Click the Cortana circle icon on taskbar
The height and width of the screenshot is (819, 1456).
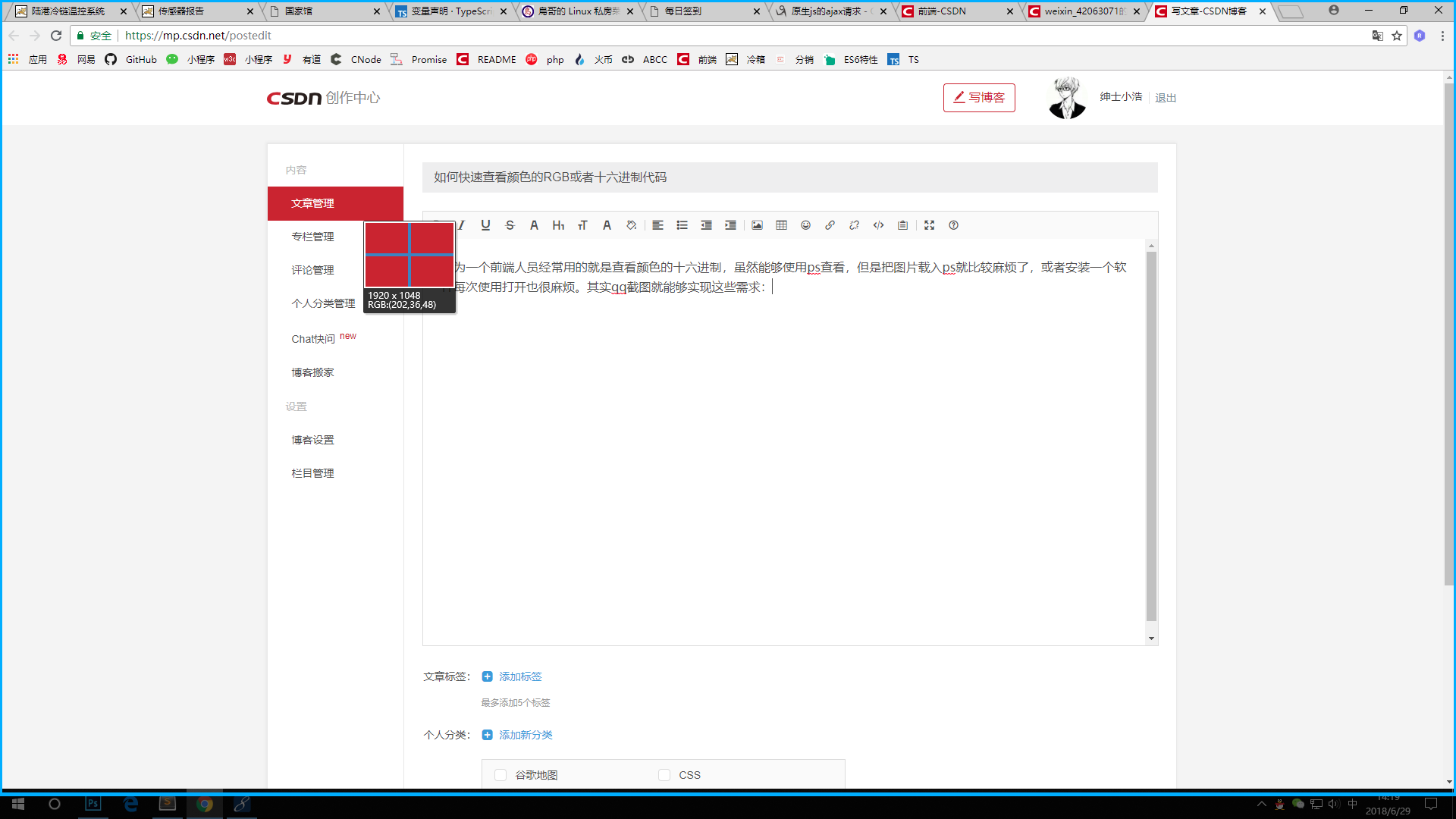coord(55,804)
